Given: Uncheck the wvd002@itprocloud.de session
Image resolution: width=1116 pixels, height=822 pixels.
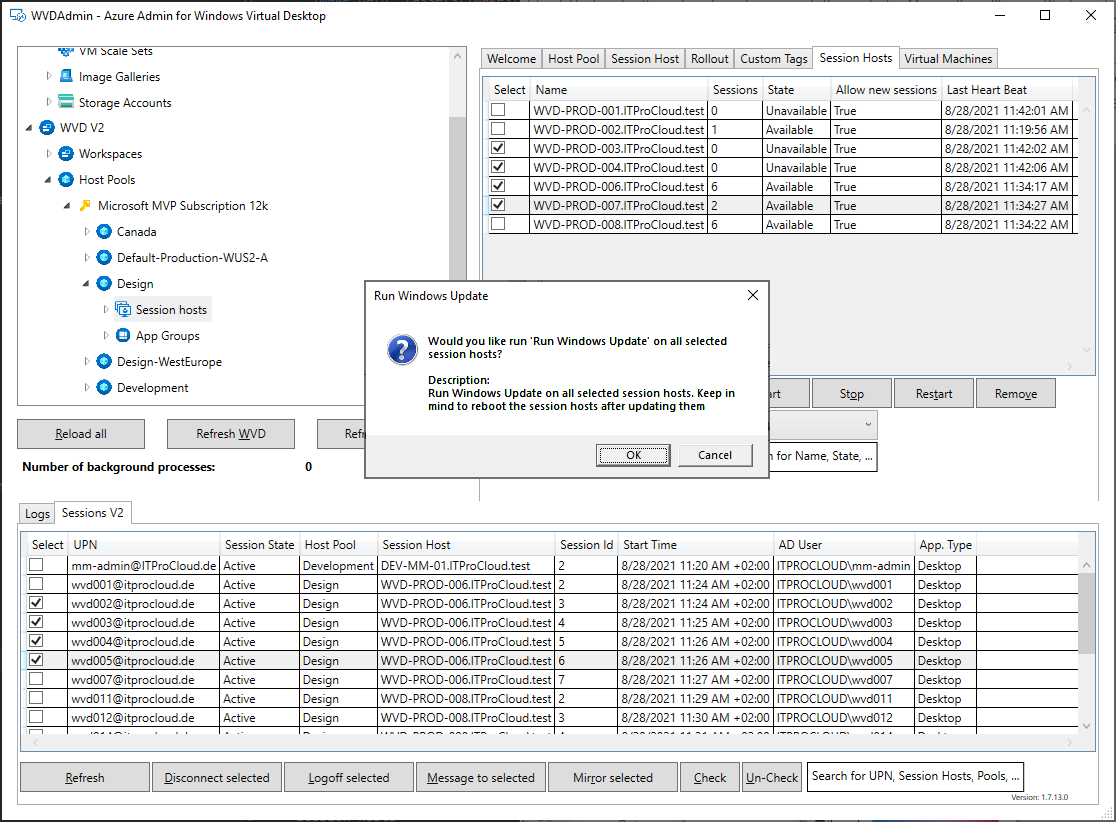Looking at the screenshot, I should (36, 602).
